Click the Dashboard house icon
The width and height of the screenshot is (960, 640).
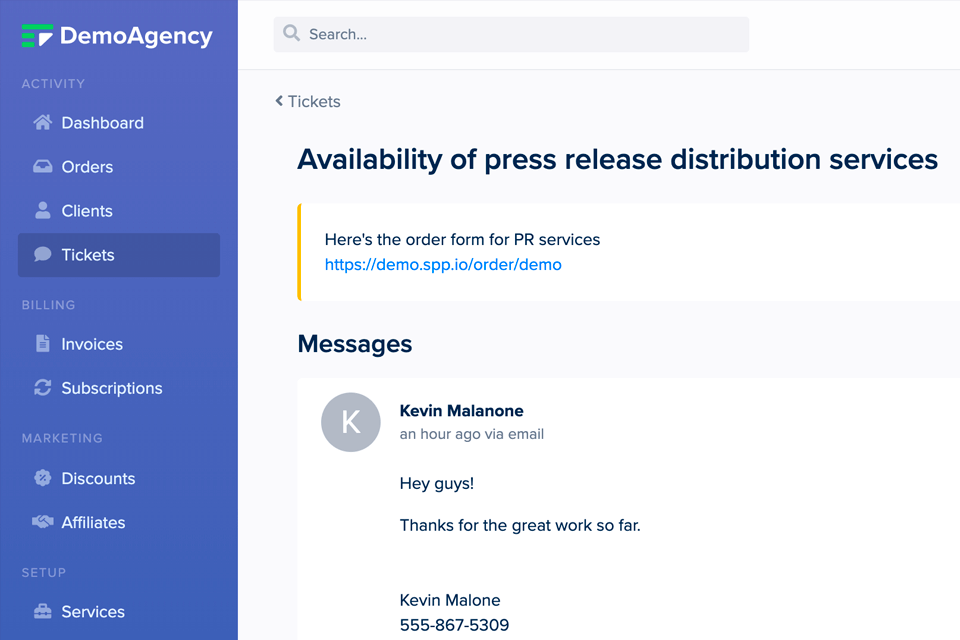click(x=42, y=123)
